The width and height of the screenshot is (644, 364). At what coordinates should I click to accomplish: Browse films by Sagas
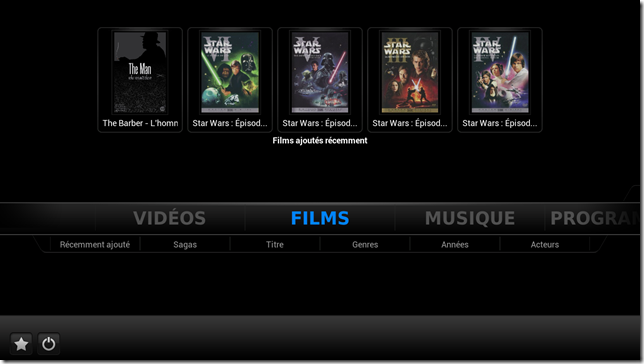point(185,244)
